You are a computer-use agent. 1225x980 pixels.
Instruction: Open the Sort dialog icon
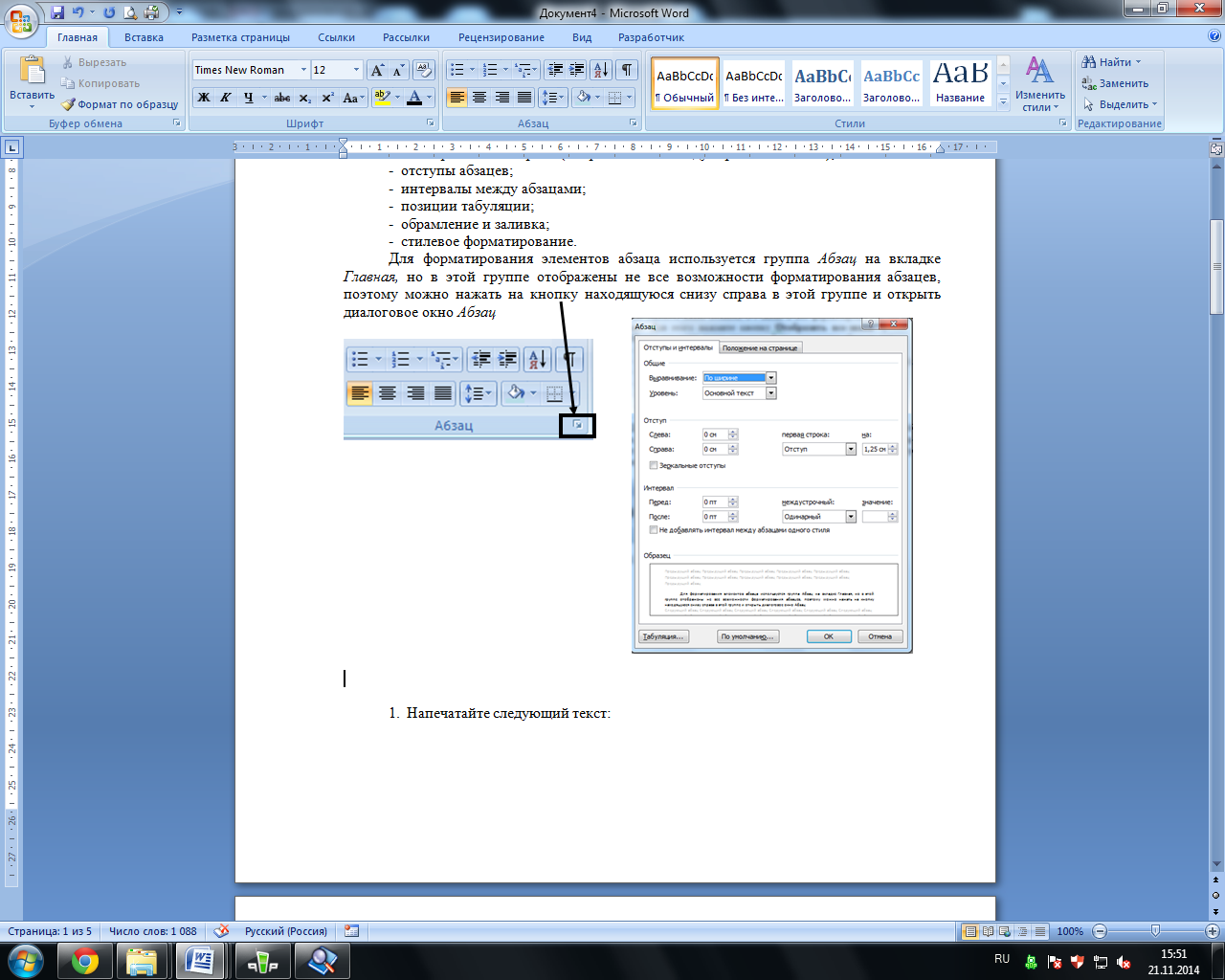(601, 70)
